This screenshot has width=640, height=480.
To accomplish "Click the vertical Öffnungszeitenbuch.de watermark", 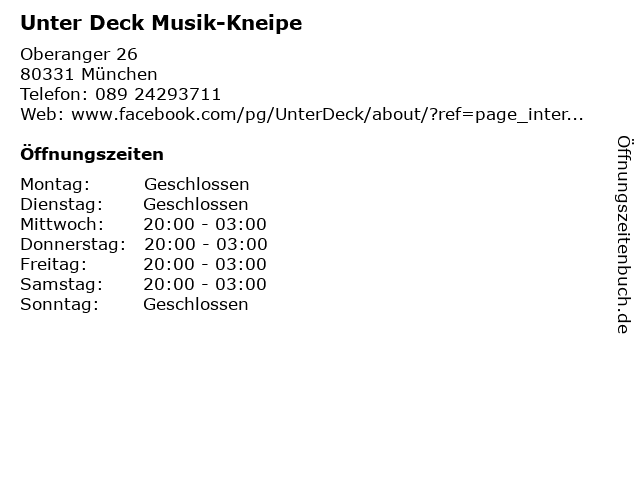I will coord(624,235).
